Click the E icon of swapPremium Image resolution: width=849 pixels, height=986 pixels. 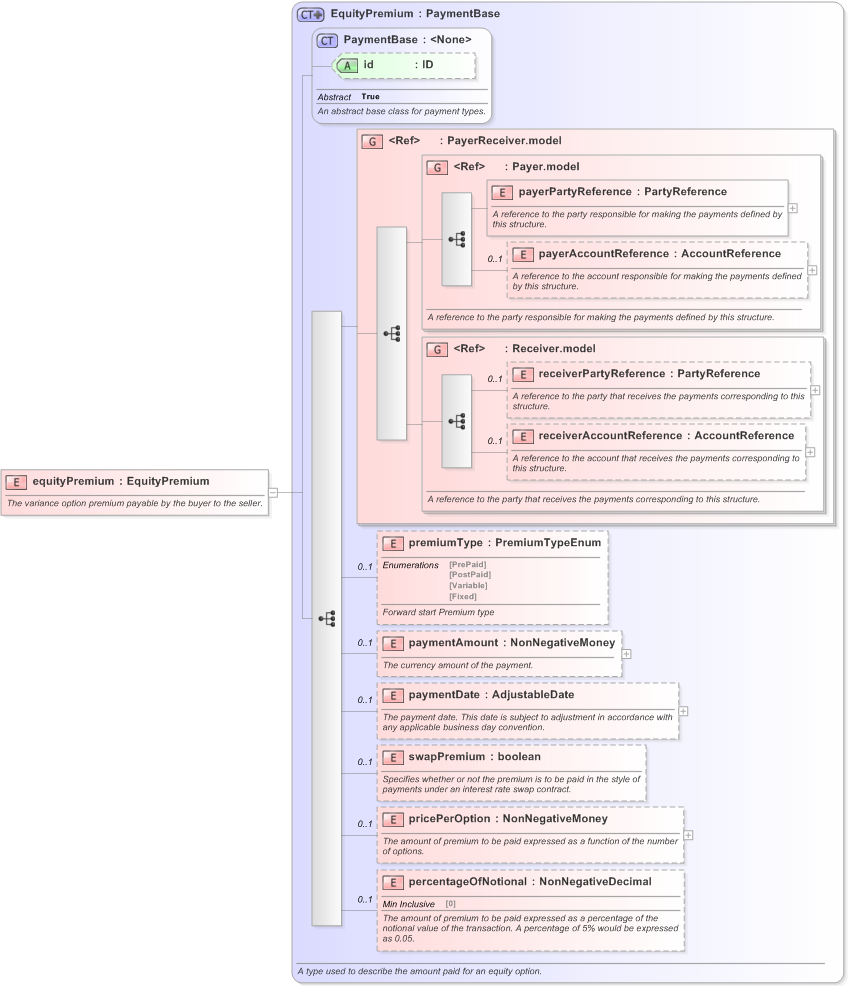393,757
